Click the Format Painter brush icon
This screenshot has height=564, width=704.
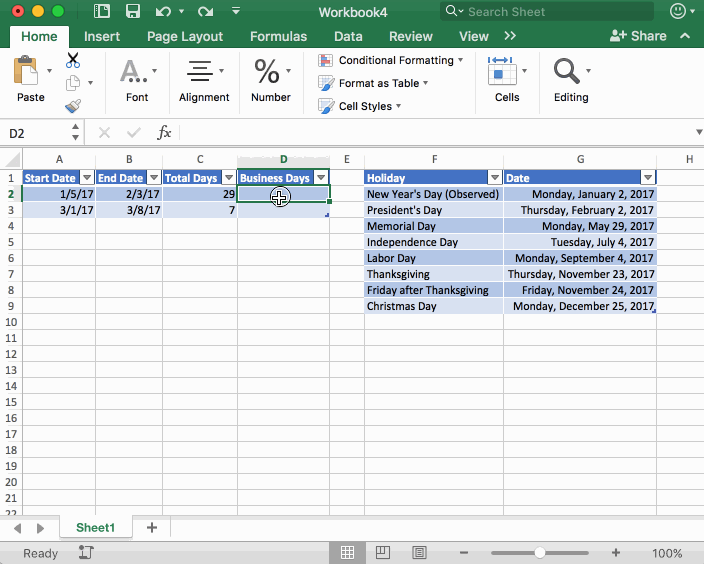click(73, 106)
